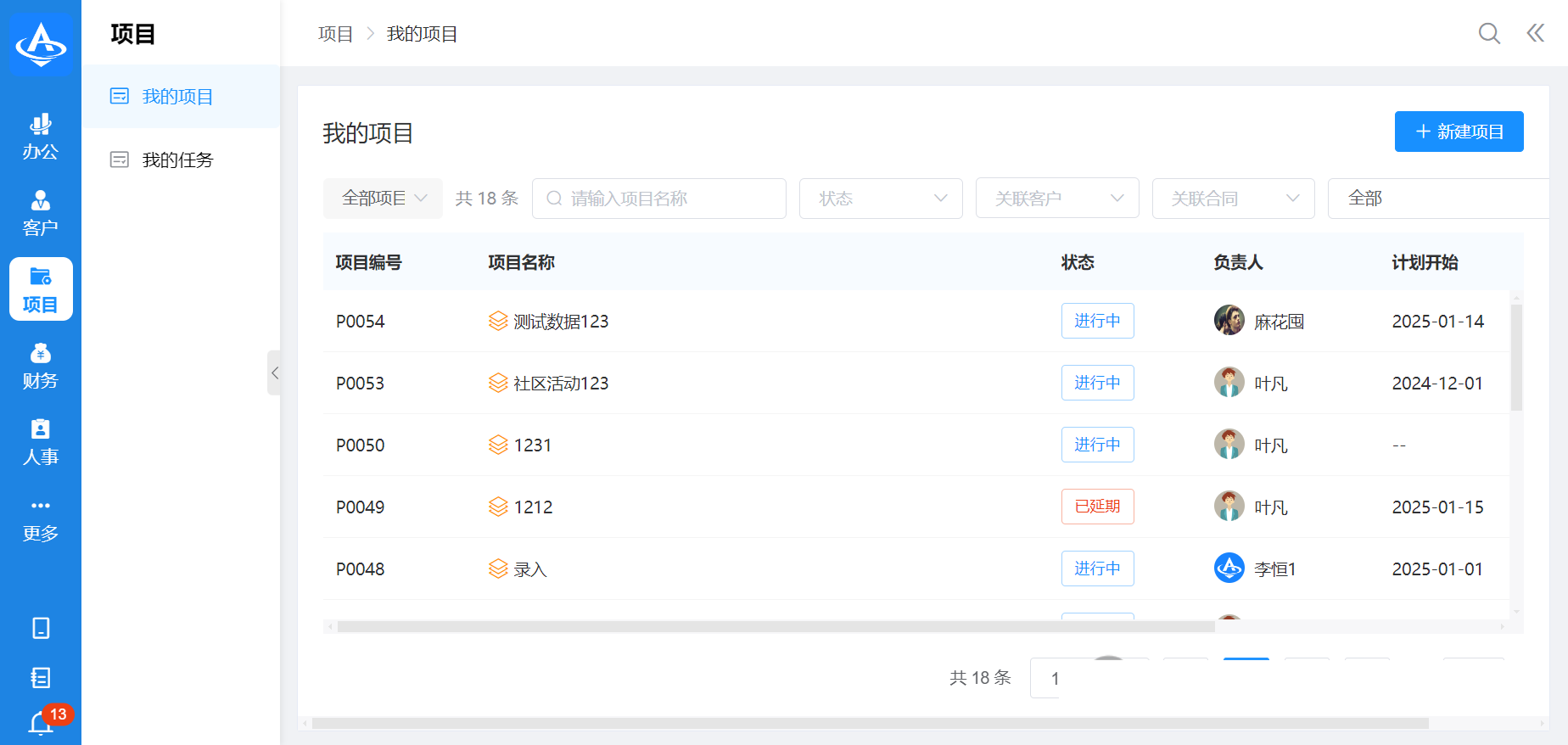Expand the 关联合同 dropdown
Image resolution: width=1568 pixels, height=745 pixels.
1233,199
